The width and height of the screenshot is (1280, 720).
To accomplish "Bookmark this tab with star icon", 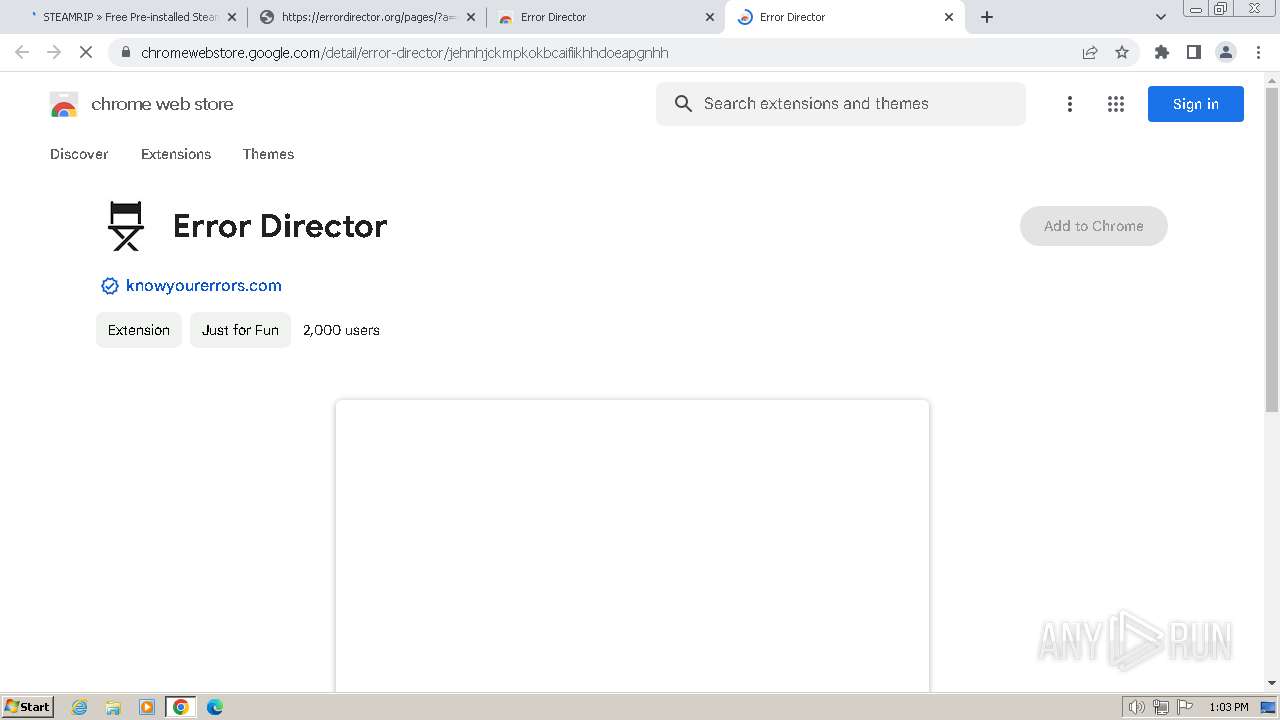I will [1122, 53].
